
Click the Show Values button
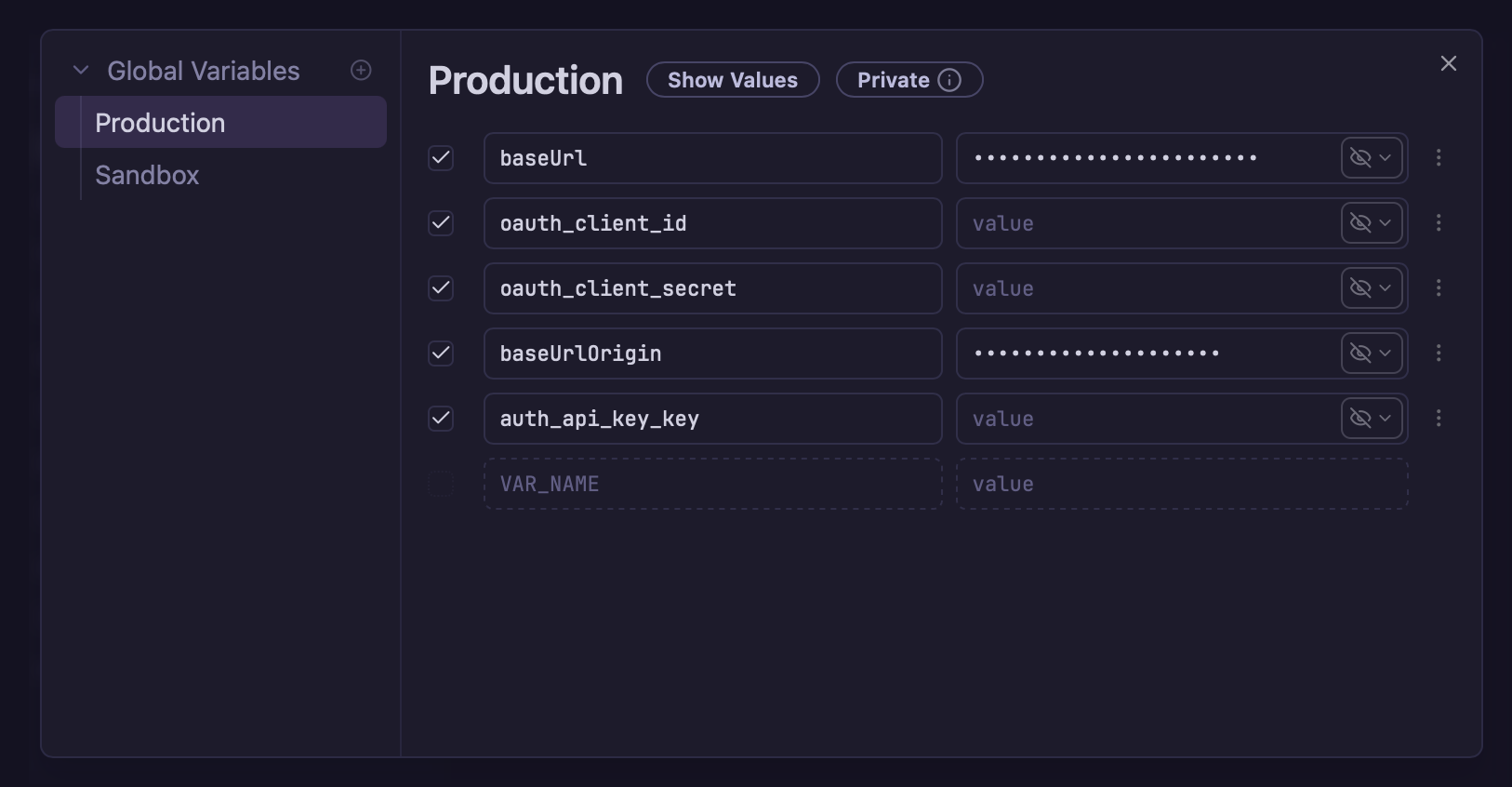tap(733, 80)
